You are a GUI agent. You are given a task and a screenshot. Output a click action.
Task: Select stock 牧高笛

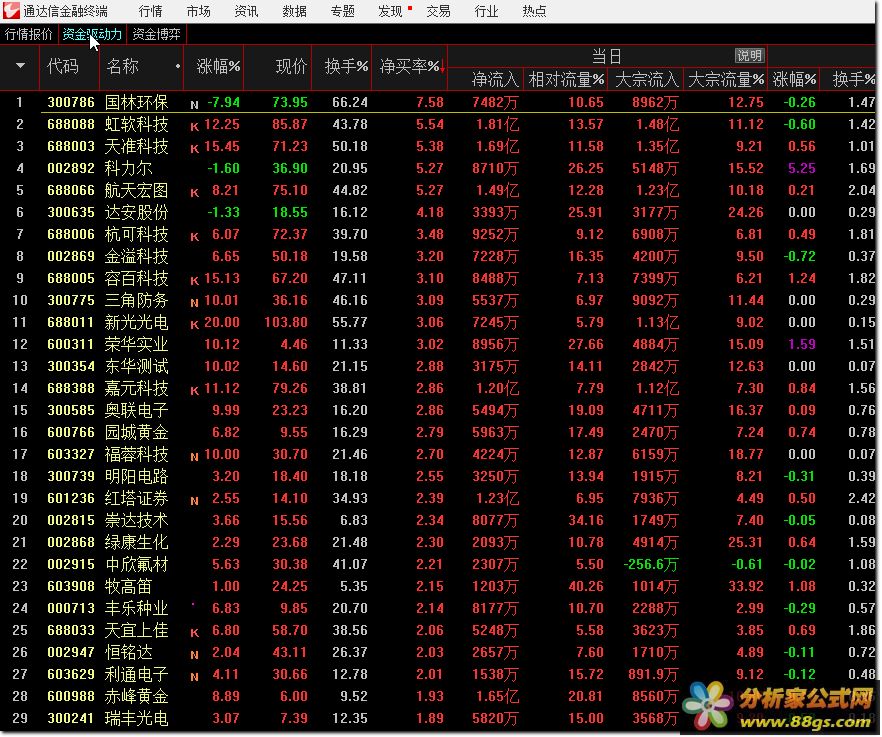click(128, 586)
